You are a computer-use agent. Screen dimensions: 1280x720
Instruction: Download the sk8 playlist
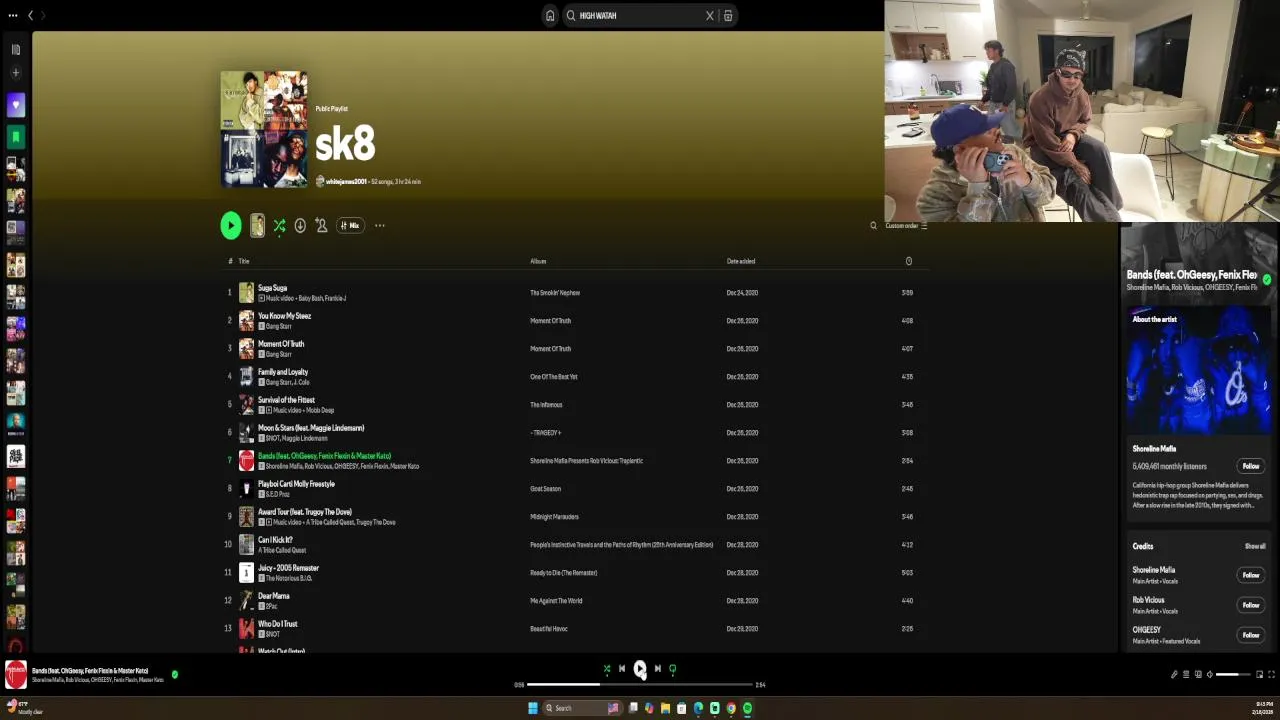(300, 226)
